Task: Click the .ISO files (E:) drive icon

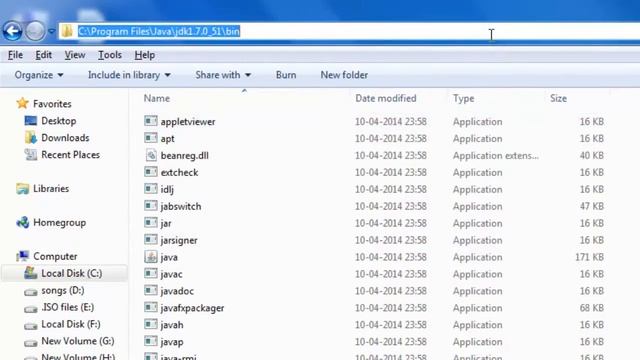Action: [31, 309]
